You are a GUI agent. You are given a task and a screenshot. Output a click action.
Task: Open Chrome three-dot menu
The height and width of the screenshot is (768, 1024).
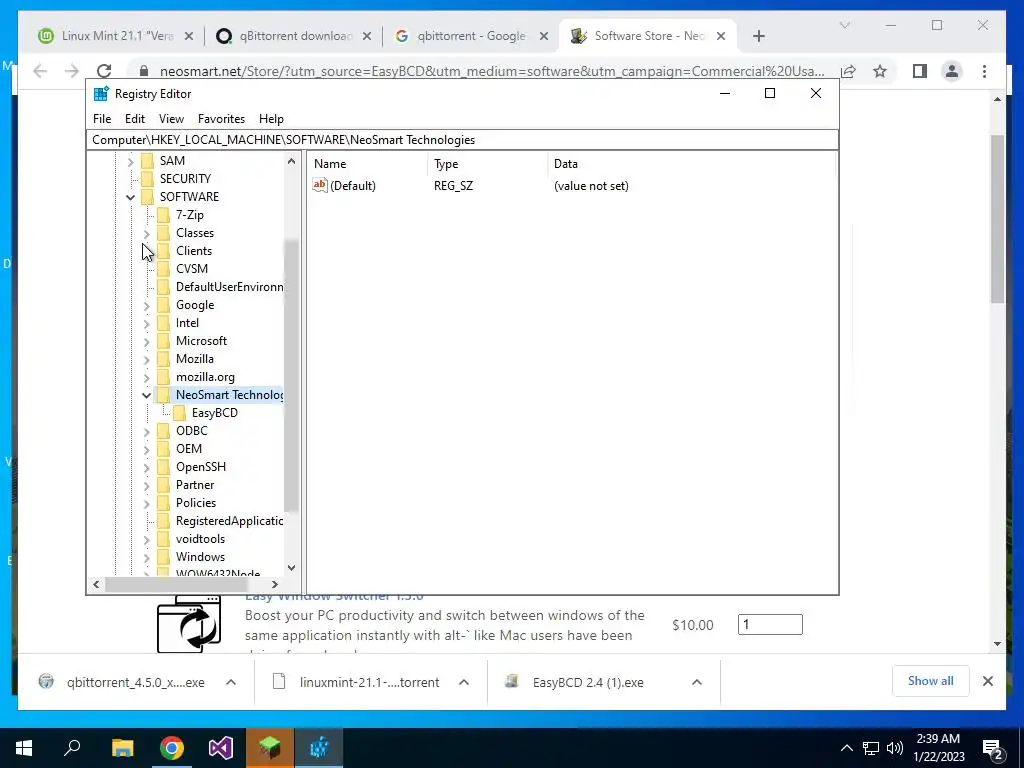coord(984,71)
